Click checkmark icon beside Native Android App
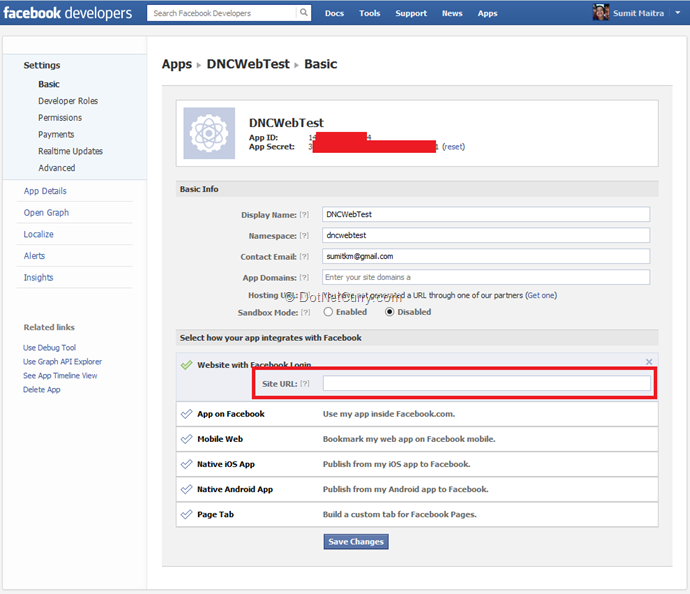 coord(187,489)
